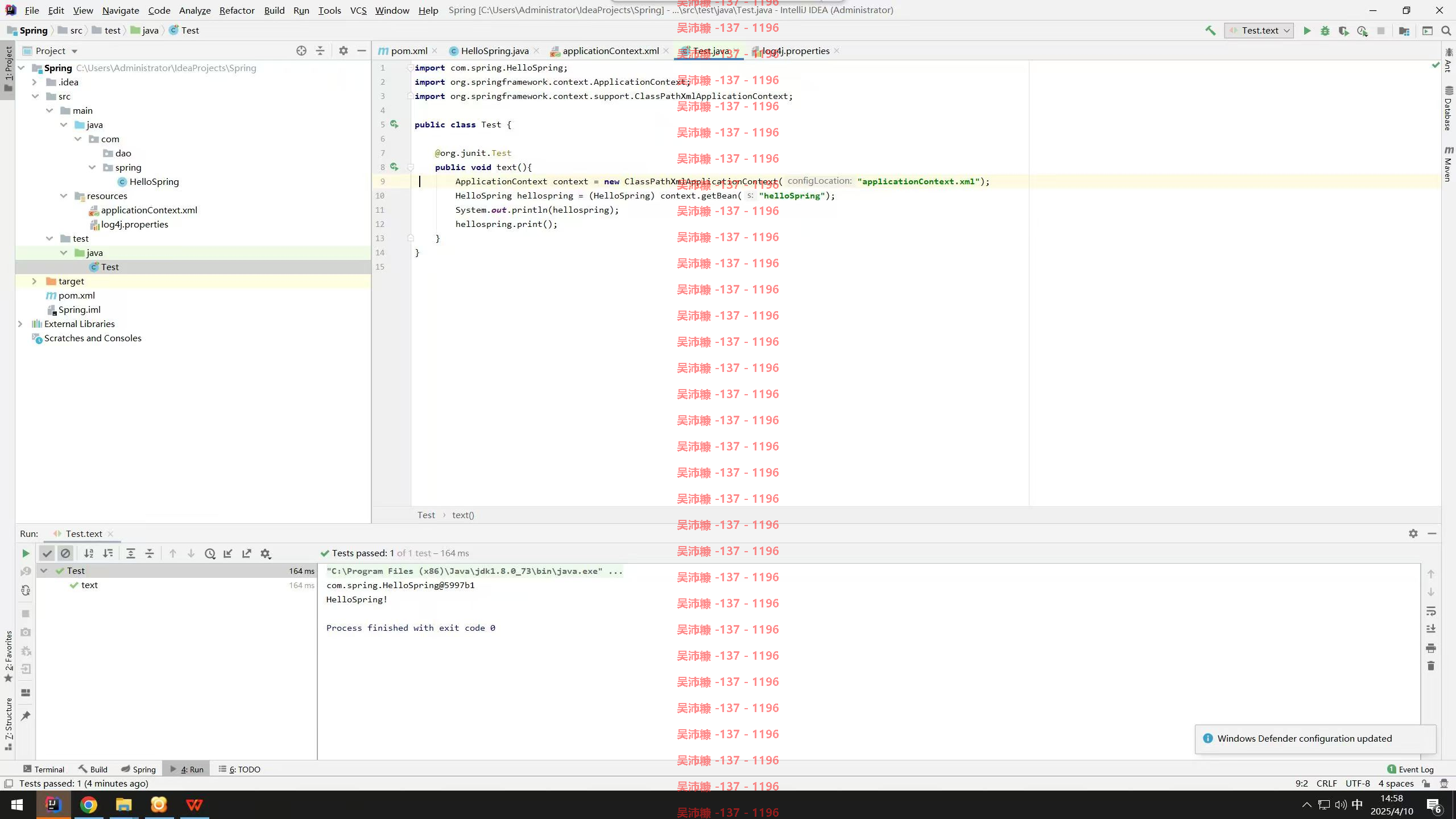Toggle read-only lock in status bar
The width and height of the screenshot is (1456, 819).
[x=1426, y=783]
